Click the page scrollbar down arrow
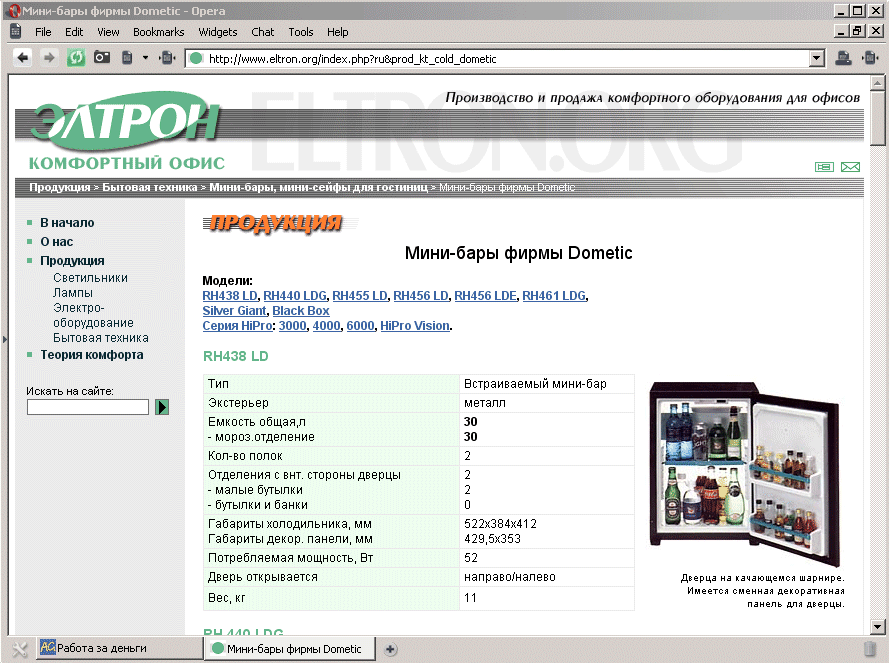889x663 pixels. point(877,627)
